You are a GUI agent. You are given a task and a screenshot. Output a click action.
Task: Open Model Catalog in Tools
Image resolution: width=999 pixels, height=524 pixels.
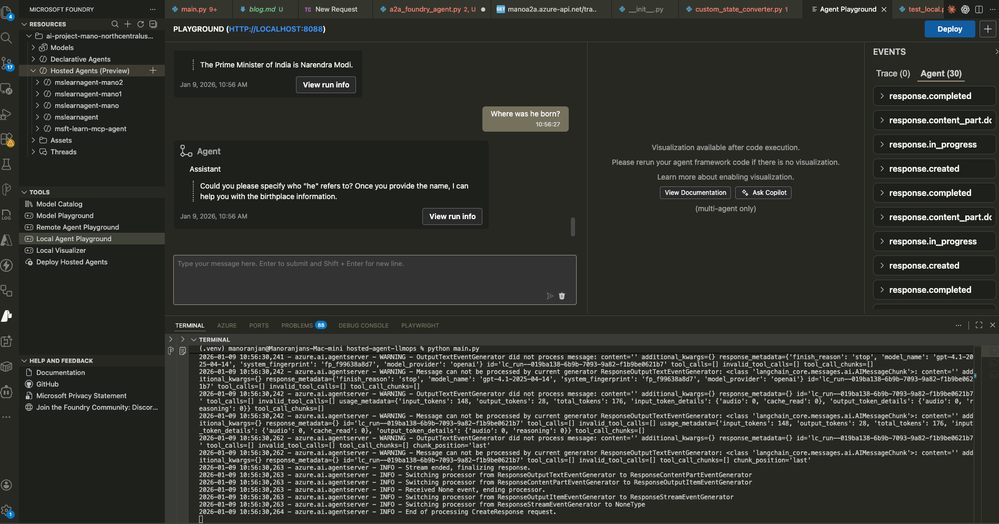click(x=59, y=204)
